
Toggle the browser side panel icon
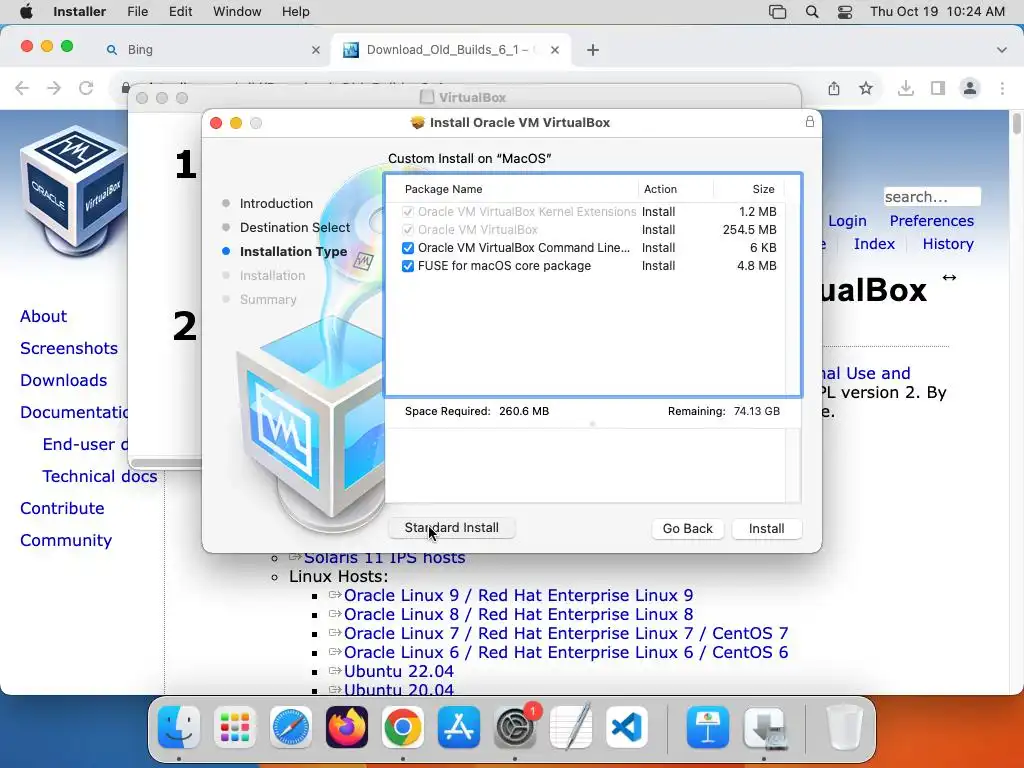point(938,88)
